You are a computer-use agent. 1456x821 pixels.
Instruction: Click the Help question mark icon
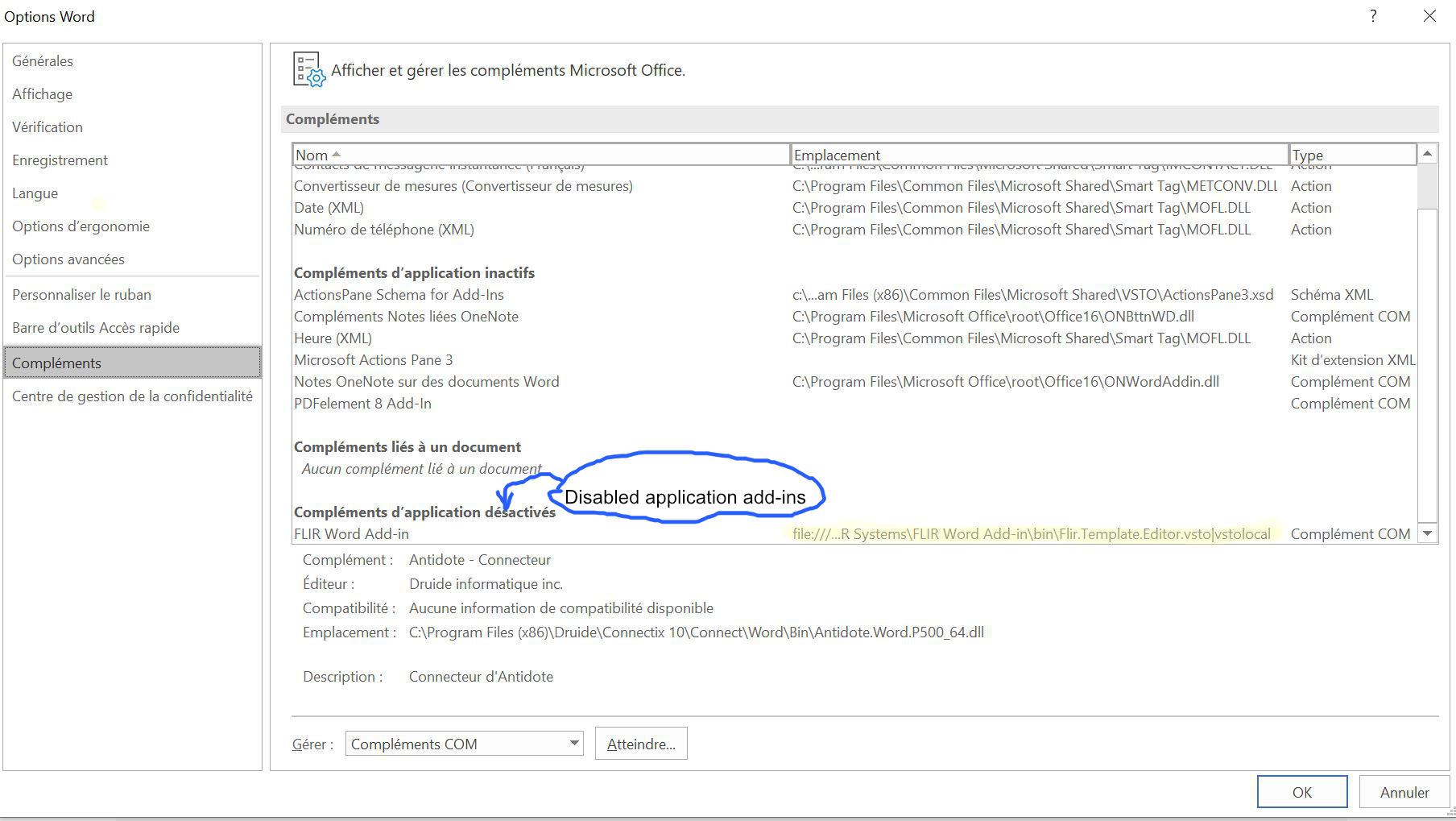(x=1373, y=16)
